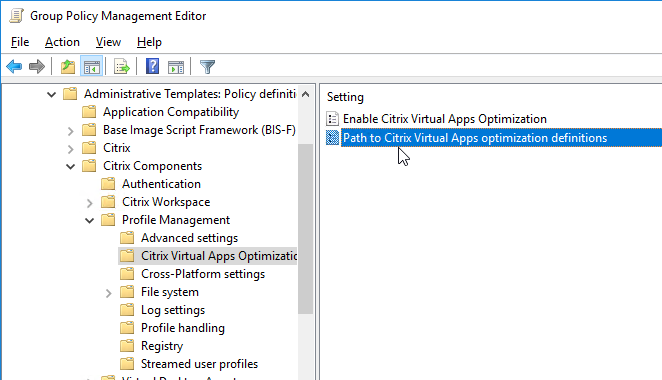Click the tree pane vertical scrollbar thumb
662x380 pixels.
click(x=305, y=228)
